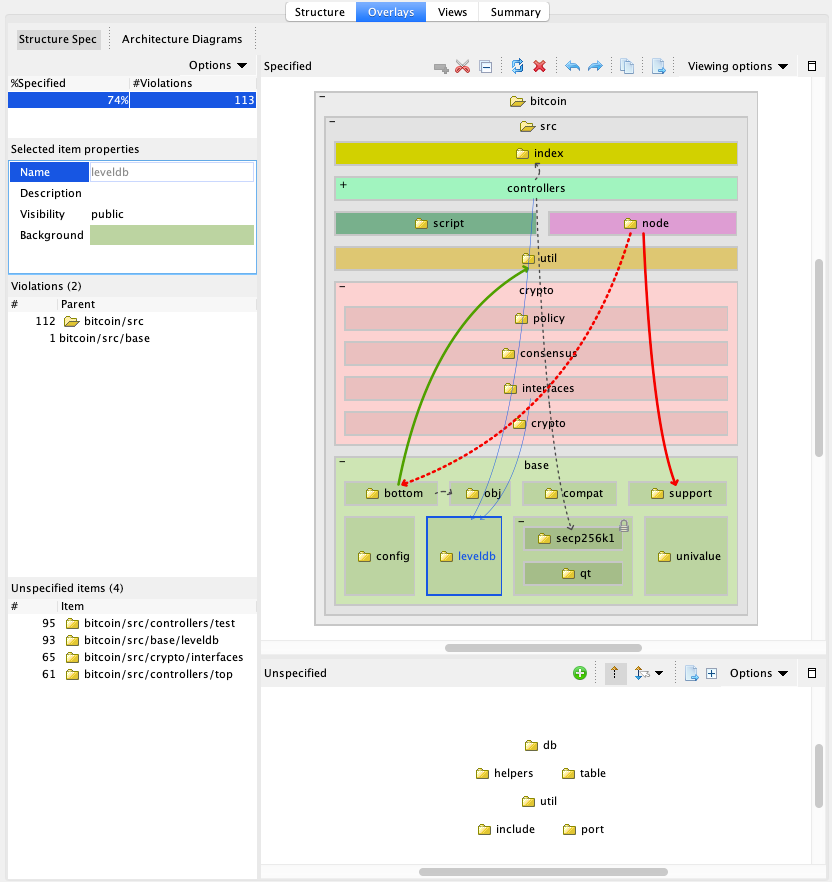The width and height of the screenshot is (832, 882).
Task: Click the expand-all plus icon in Unspecified toolbar
Action: tap(711, 673)
